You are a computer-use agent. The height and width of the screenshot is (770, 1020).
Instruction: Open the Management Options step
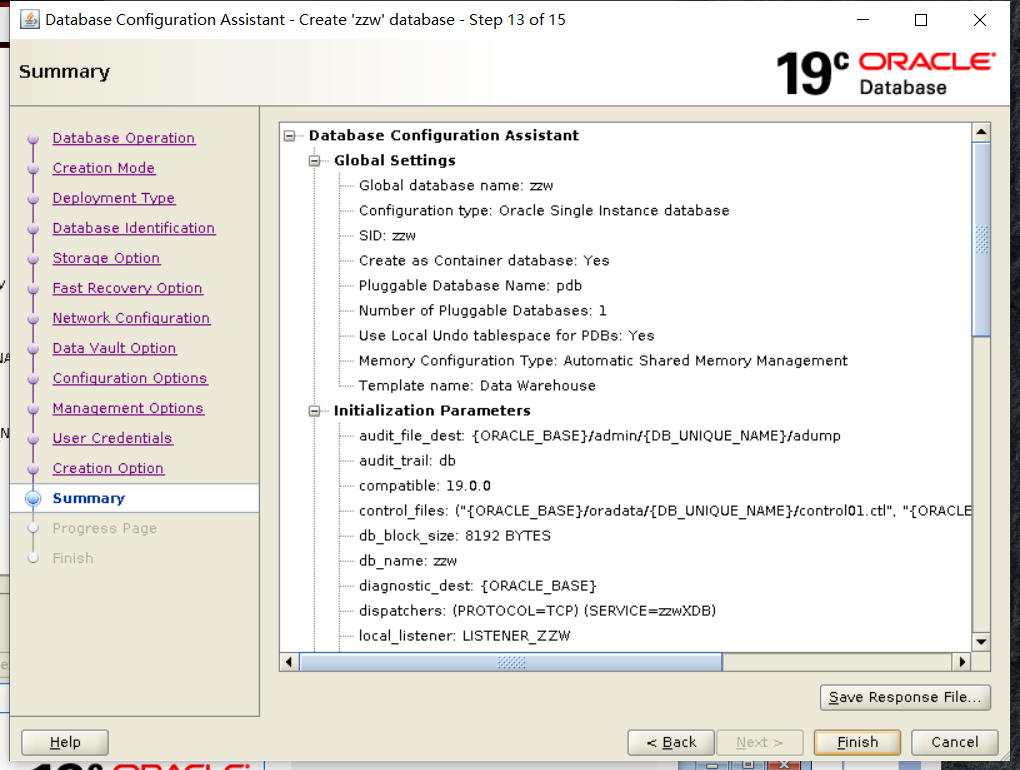pos(128,408)
